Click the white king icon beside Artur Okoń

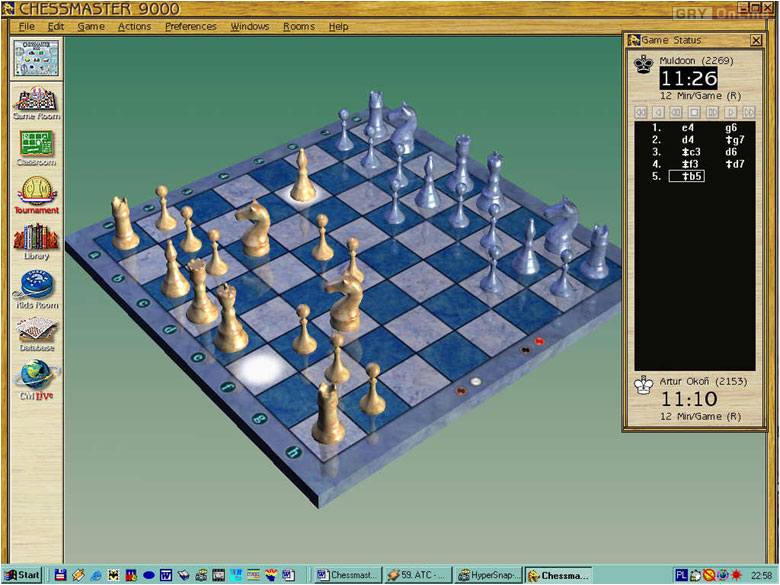pyautogui.click(x=643, y=385)
